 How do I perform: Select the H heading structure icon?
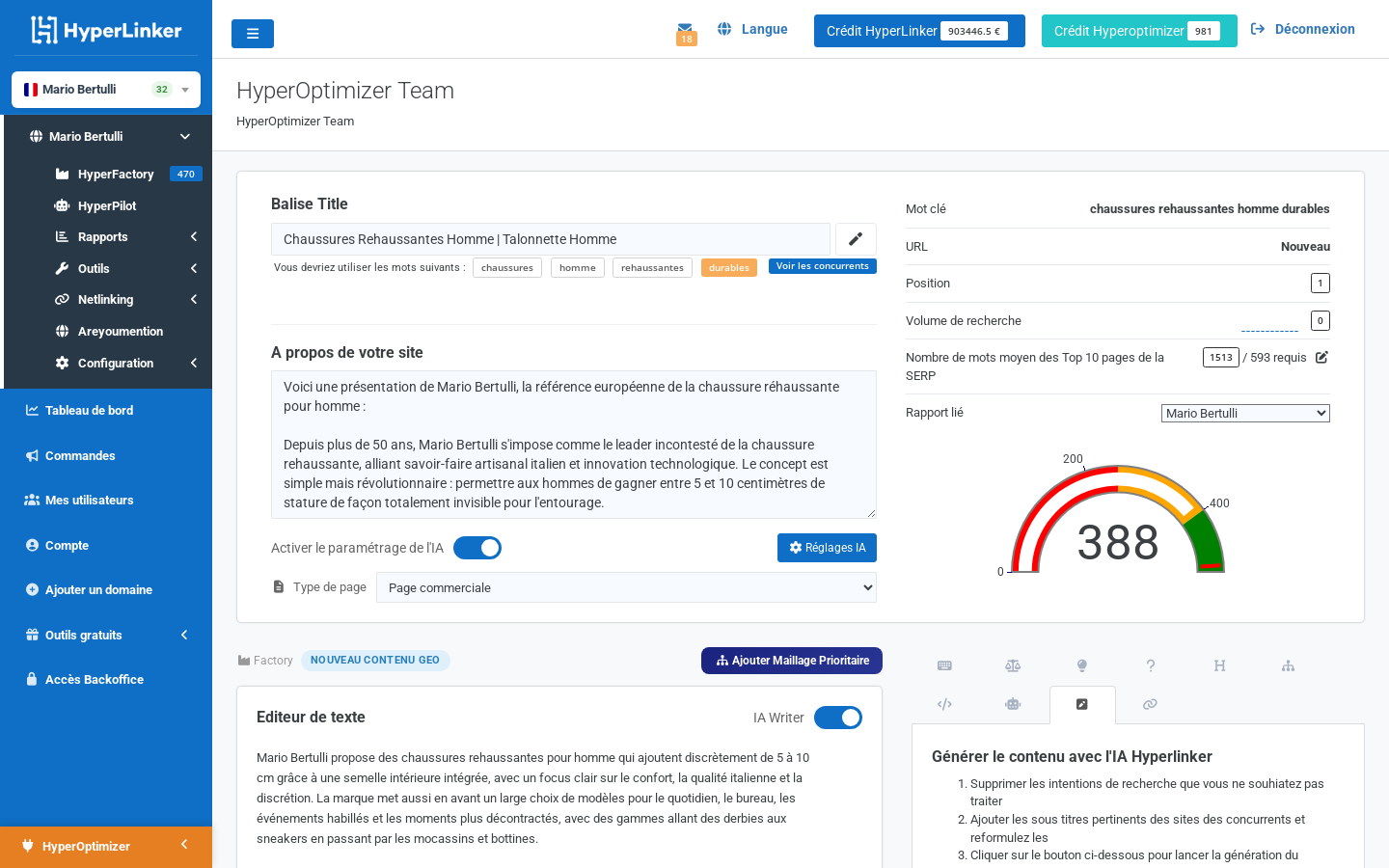(x=1219, y=665)
